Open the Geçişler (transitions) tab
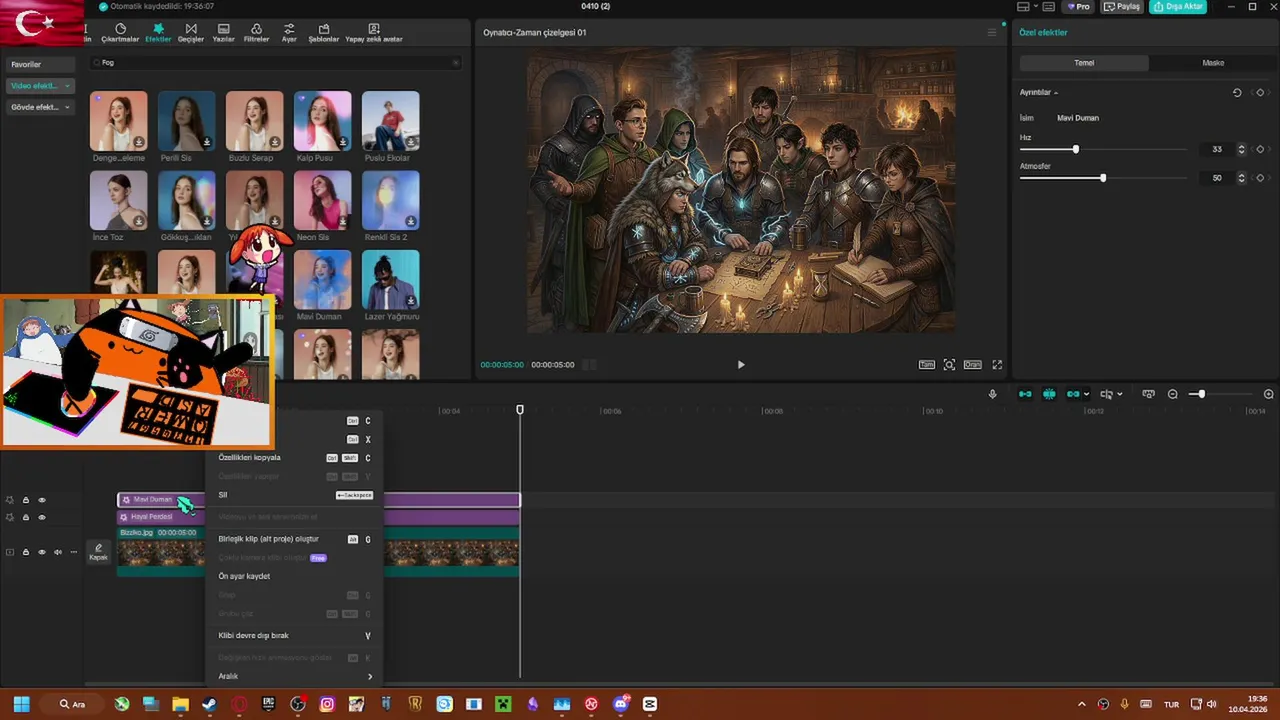 tap(191, 33)
